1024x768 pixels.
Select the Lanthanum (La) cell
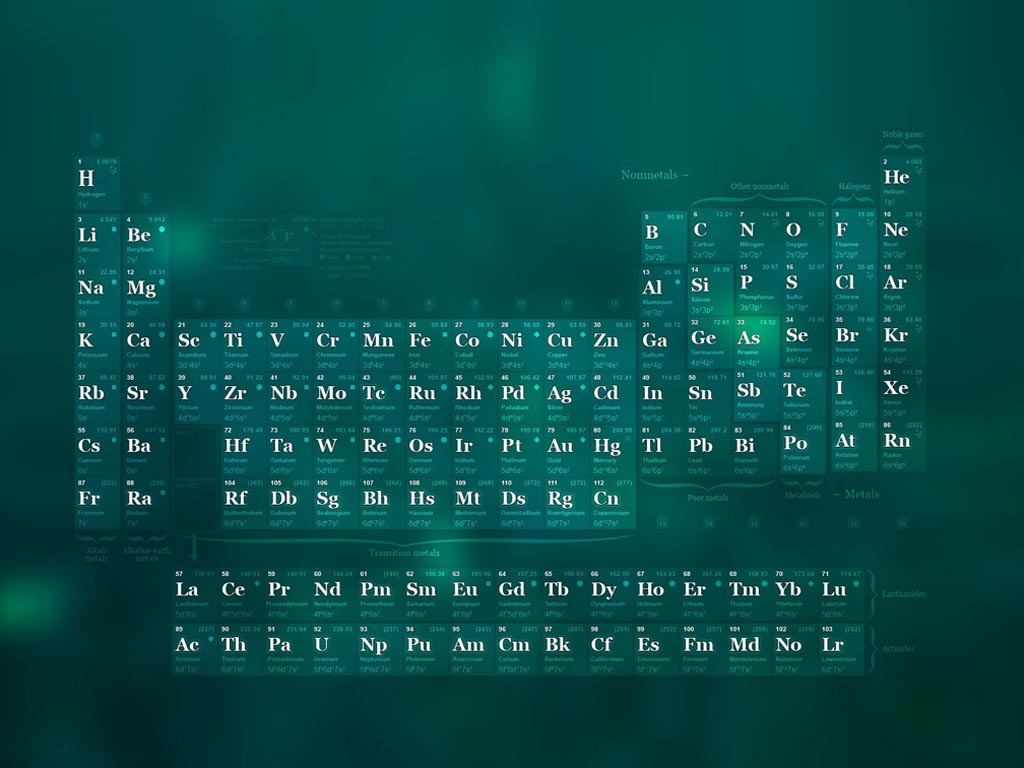(x=195, y=594)
